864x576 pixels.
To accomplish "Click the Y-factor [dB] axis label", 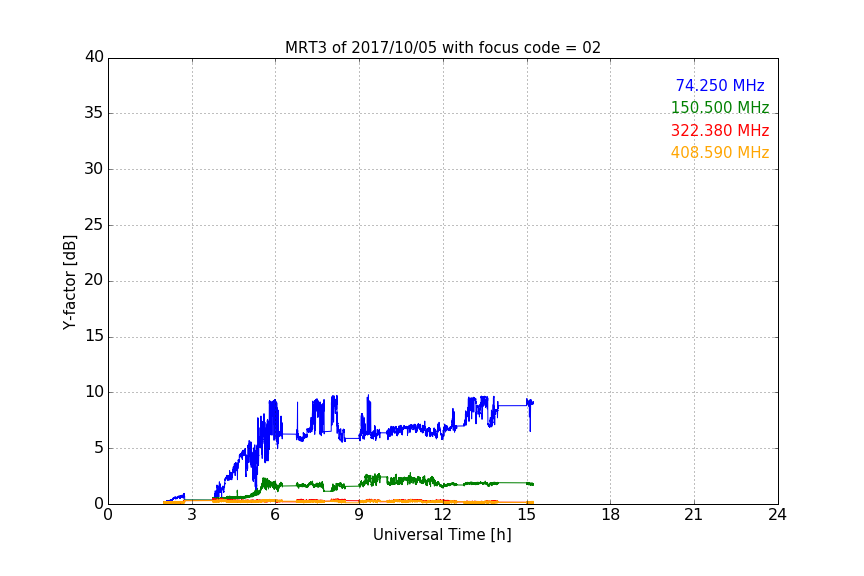I will pyautogui.click(x=69, y=282).
